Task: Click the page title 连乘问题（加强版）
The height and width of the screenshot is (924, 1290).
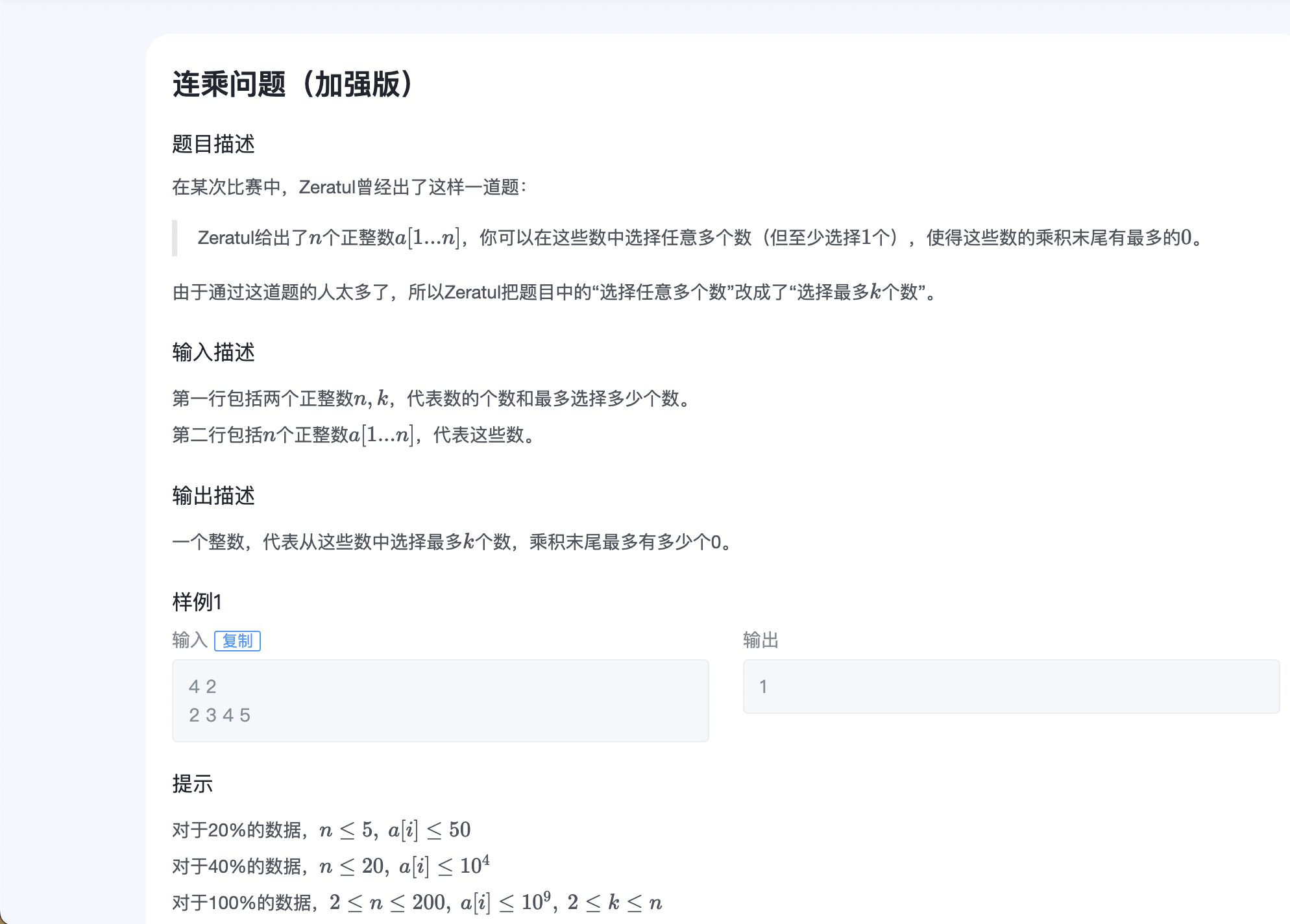Action: pos(293,84)
